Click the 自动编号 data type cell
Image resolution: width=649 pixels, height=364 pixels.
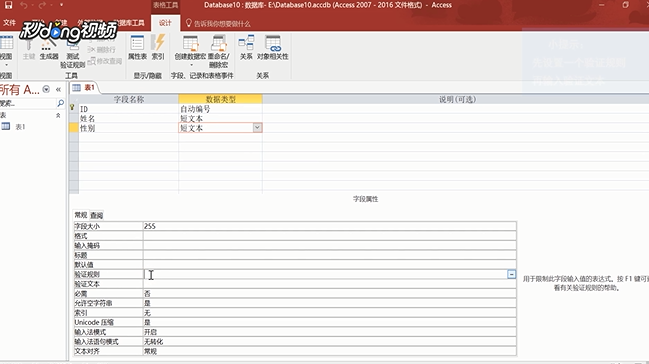point(220,109)
